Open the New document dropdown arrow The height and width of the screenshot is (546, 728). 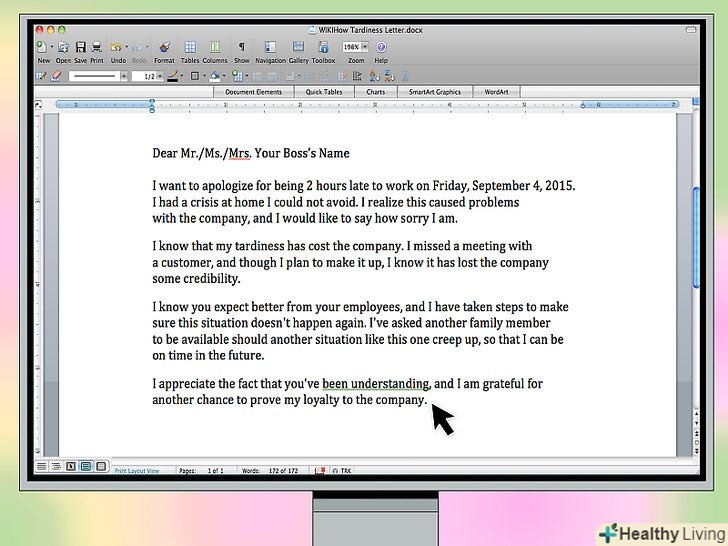pos(52,47)
